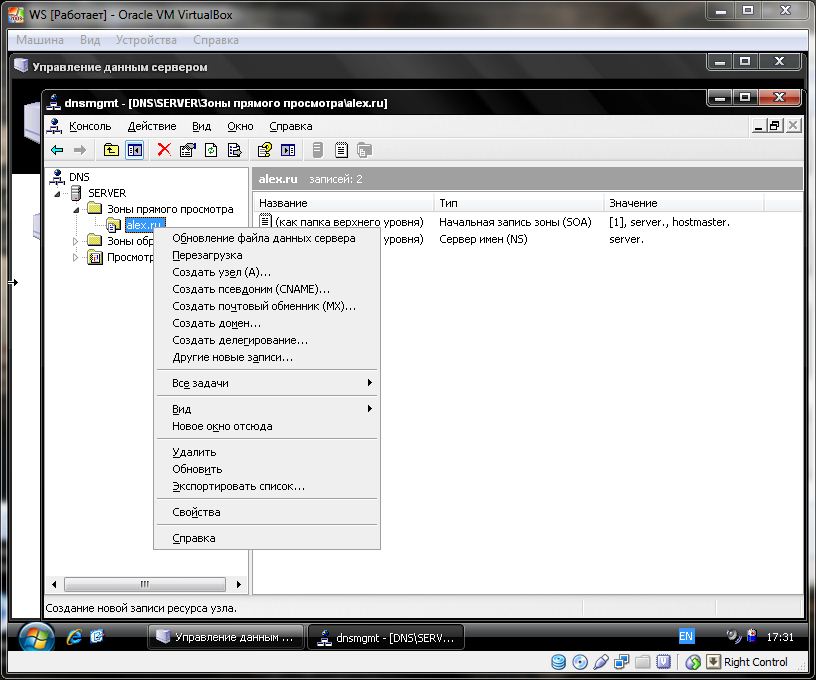Open the VirtualBox Устройства menu
This screenshot has height=680, width=816.
point(146,40)
